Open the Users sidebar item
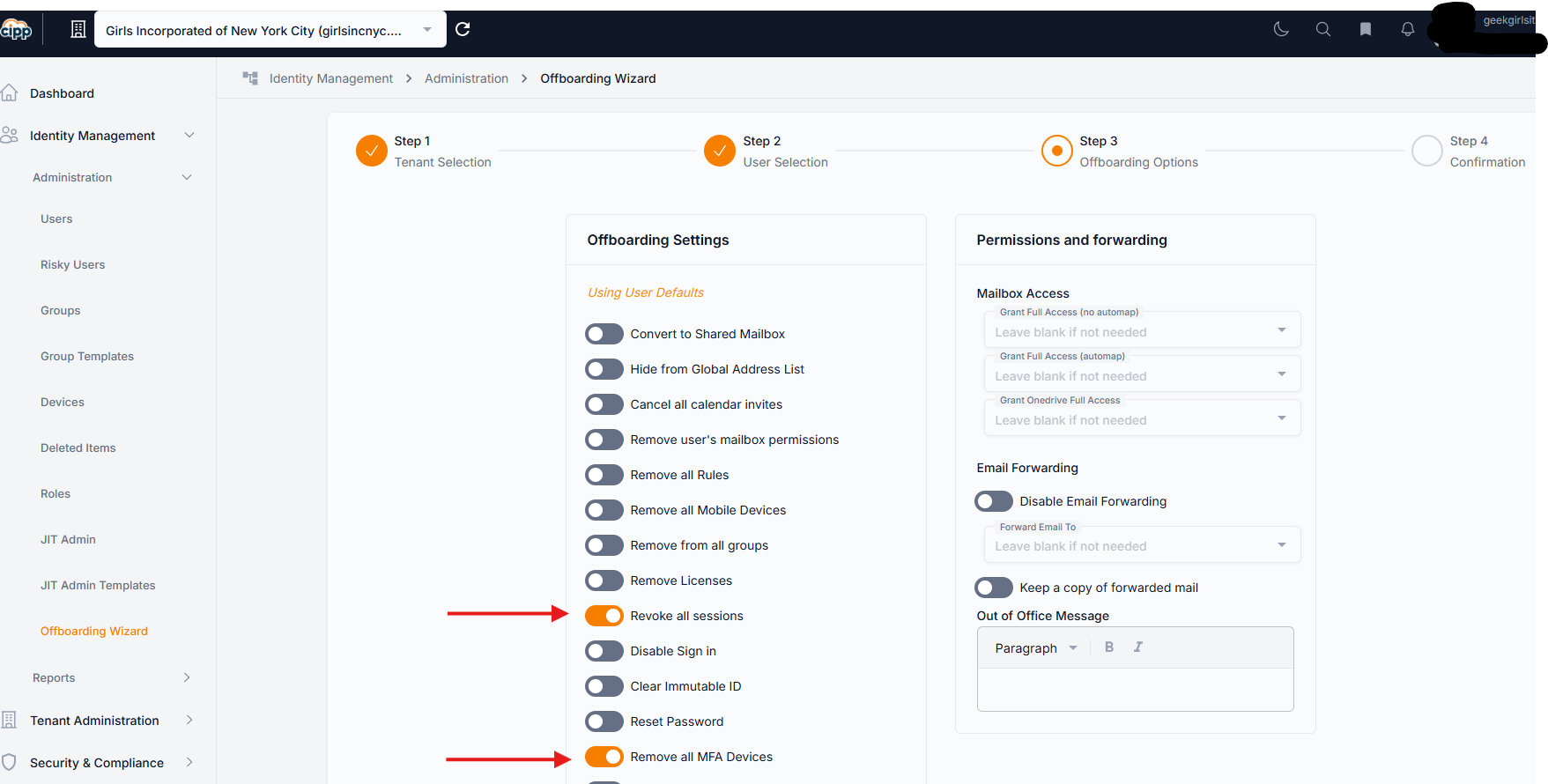Screen dimensions: 1548x784 tap(56, 218)
